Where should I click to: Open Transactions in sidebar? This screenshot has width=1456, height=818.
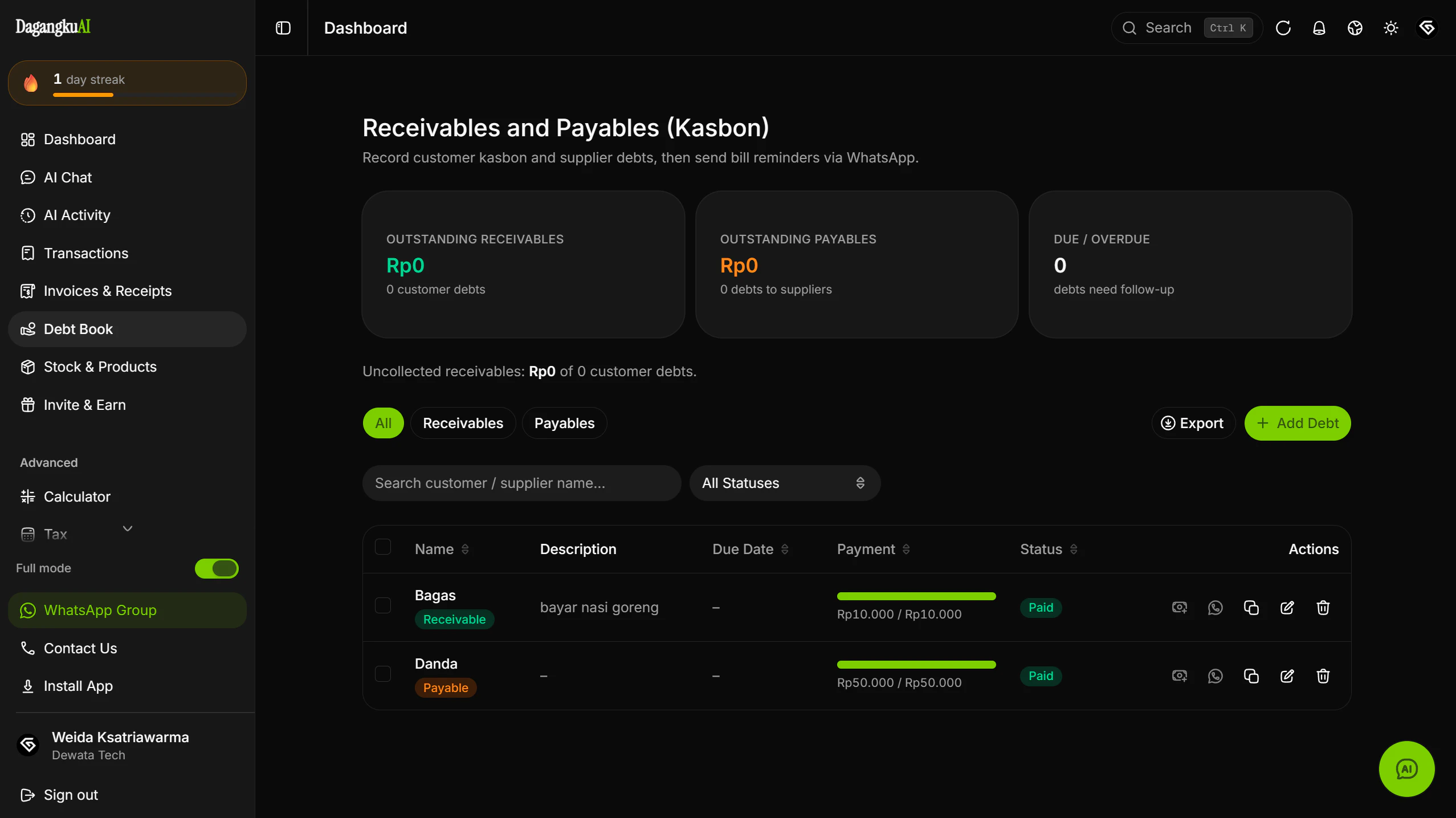coord(127,253)
